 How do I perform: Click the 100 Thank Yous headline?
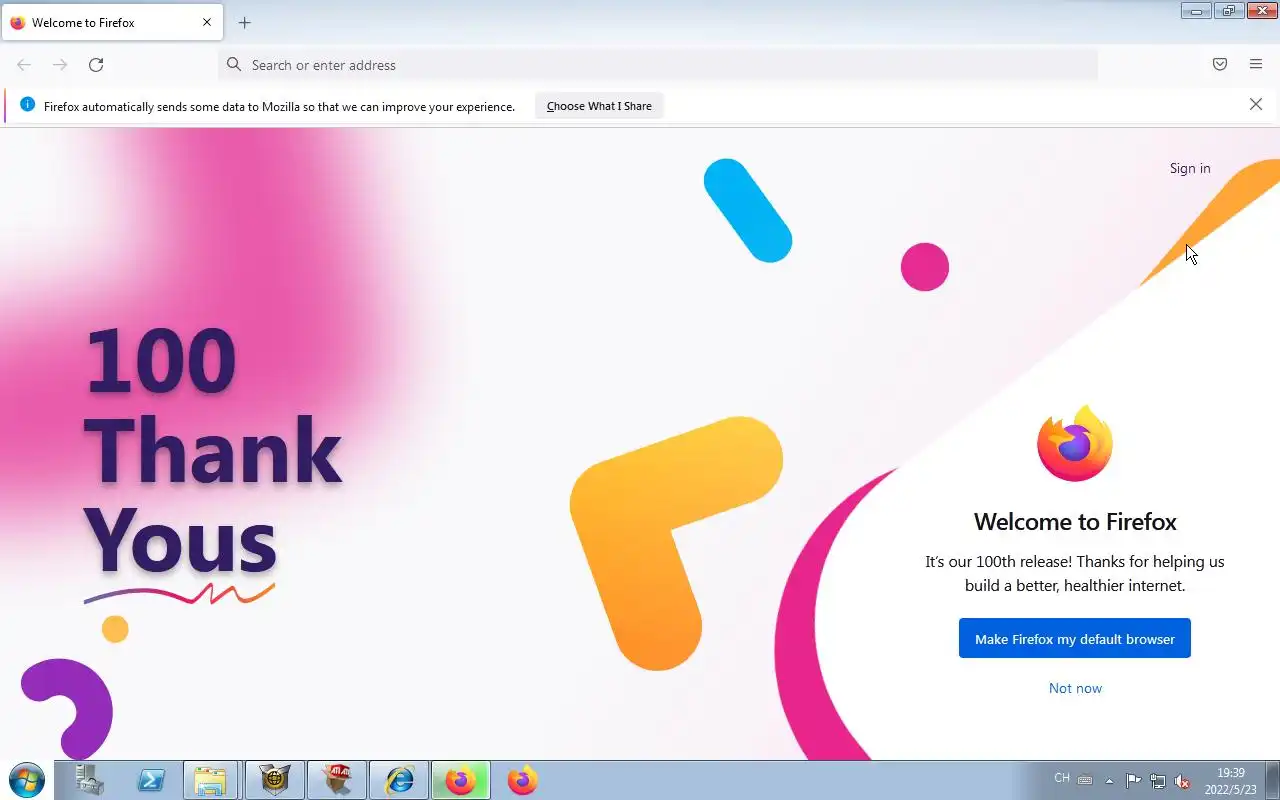tap(212, 450)
